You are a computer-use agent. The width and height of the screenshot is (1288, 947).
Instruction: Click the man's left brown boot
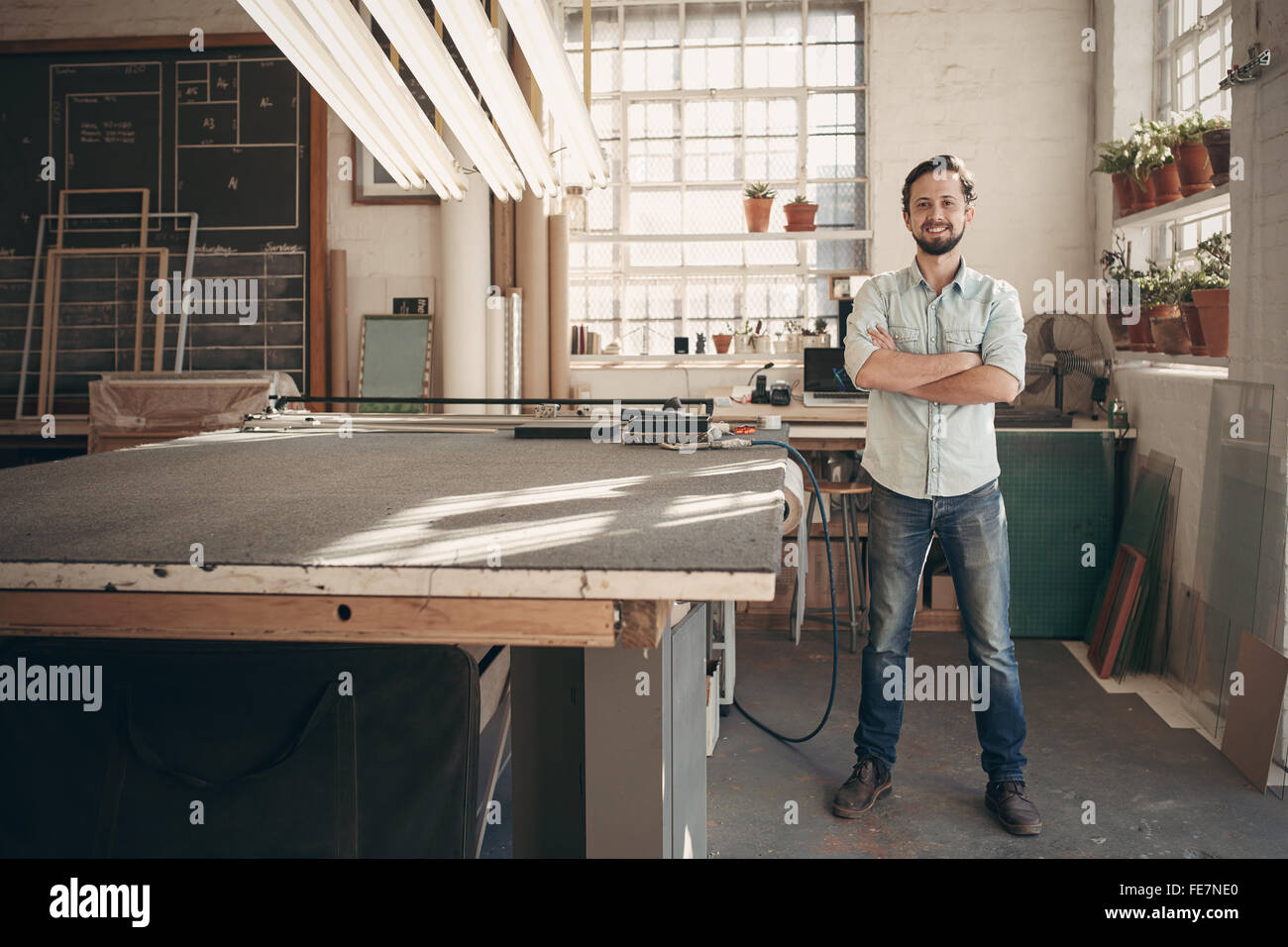(x=1012, y=806)
